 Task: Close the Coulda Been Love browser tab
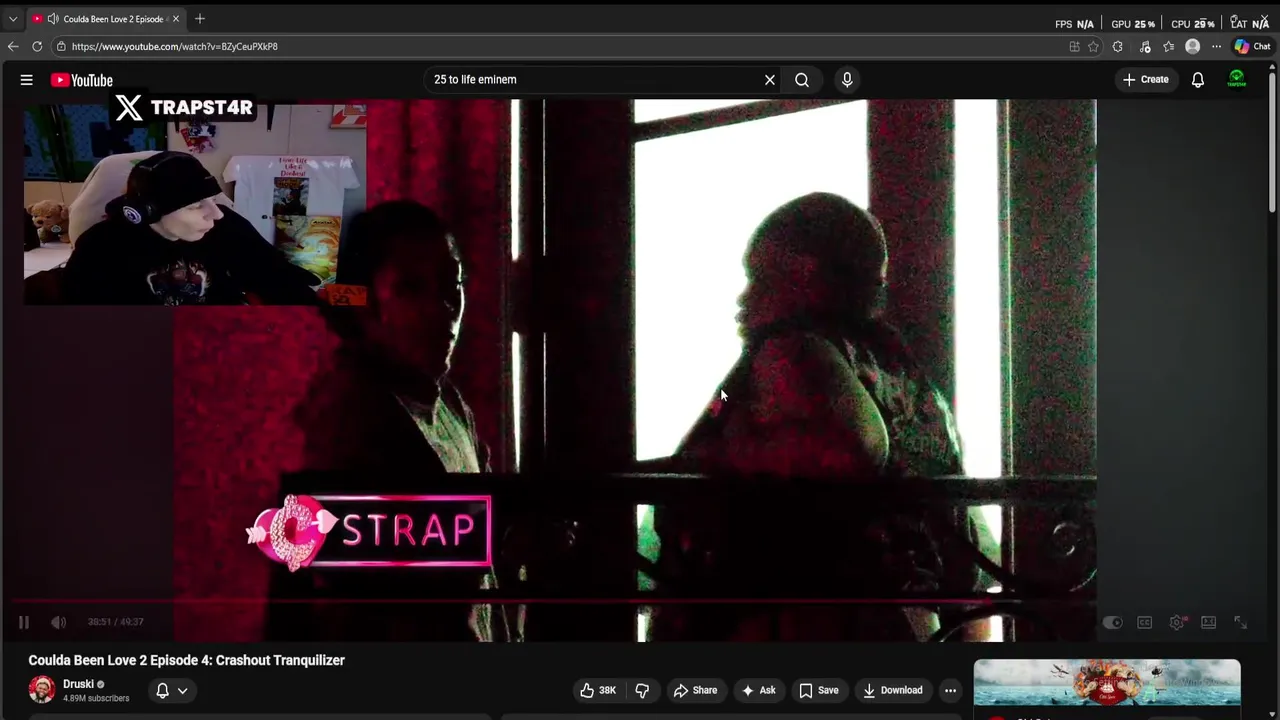[176, 19]
